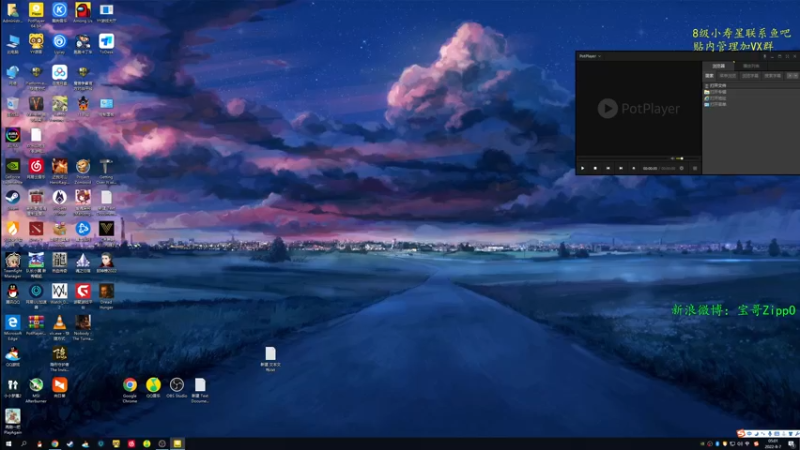Open the PotPlayer 64 bit desktop shortcut
Screen dimensions: 800x450
point(36,13)
